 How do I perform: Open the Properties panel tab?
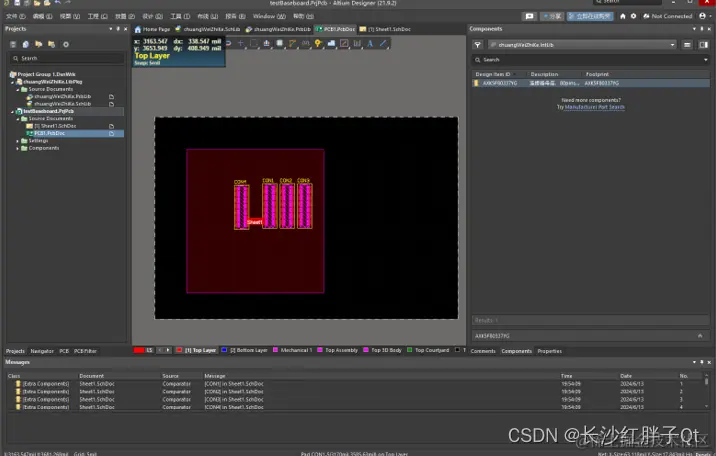[549, 351]
